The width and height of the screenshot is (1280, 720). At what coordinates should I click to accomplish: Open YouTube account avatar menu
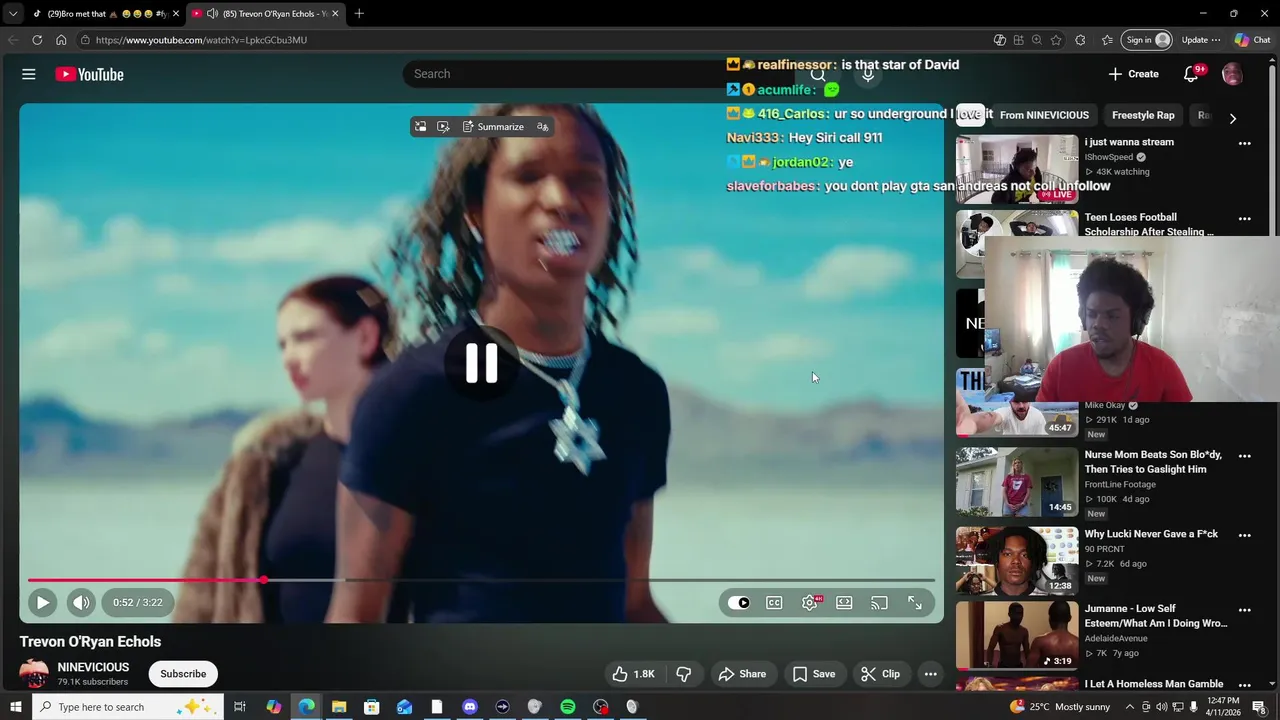[1232, 74]
